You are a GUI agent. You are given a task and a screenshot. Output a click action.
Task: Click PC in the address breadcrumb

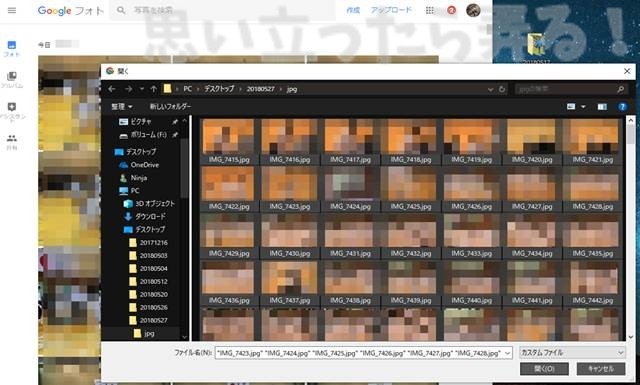point(188,89)
